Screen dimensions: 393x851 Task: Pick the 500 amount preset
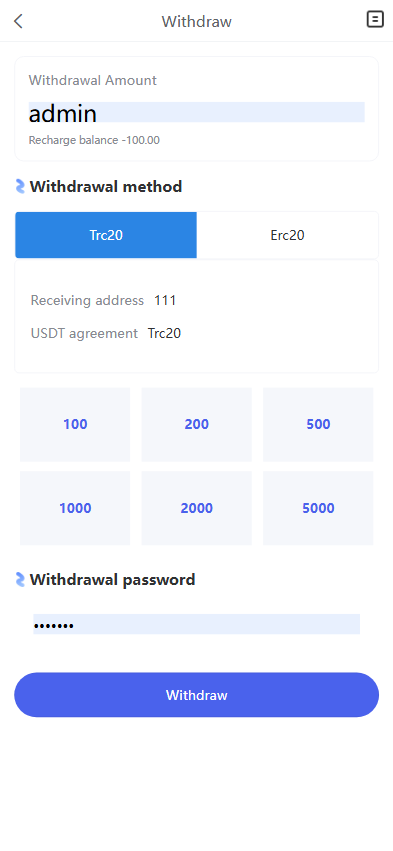(318, 424)
